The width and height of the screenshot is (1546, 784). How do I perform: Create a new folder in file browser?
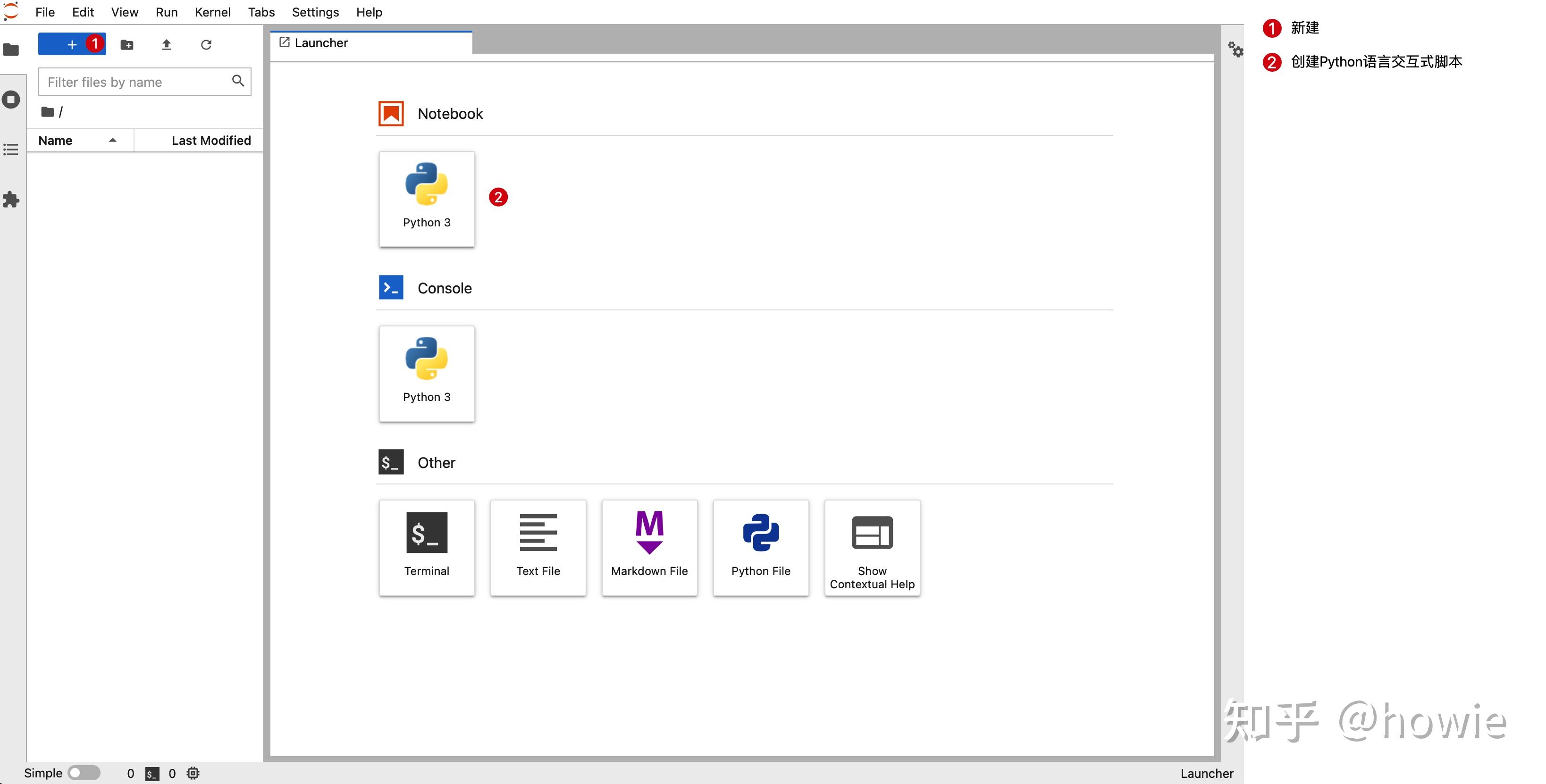126,44
